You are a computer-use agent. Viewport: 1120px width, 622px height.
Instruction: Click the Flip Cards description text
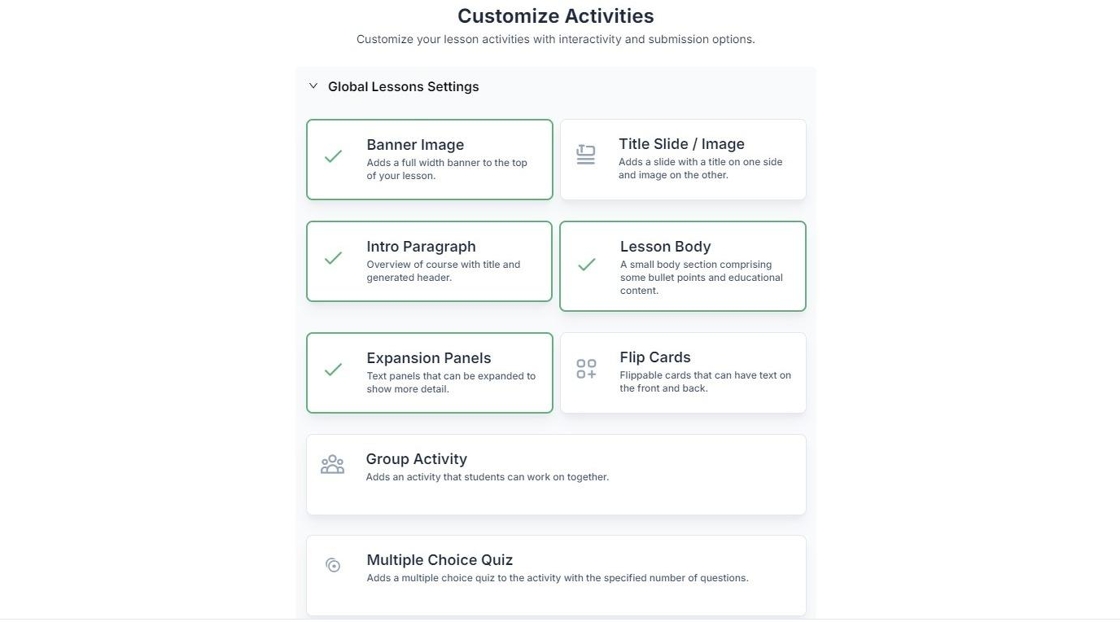coord(705,382)
